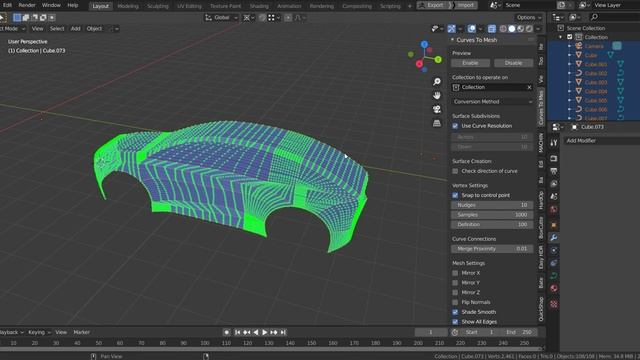Open the shading options dropdown arrow
Viewport: 640px width, 360px height.
538,29
